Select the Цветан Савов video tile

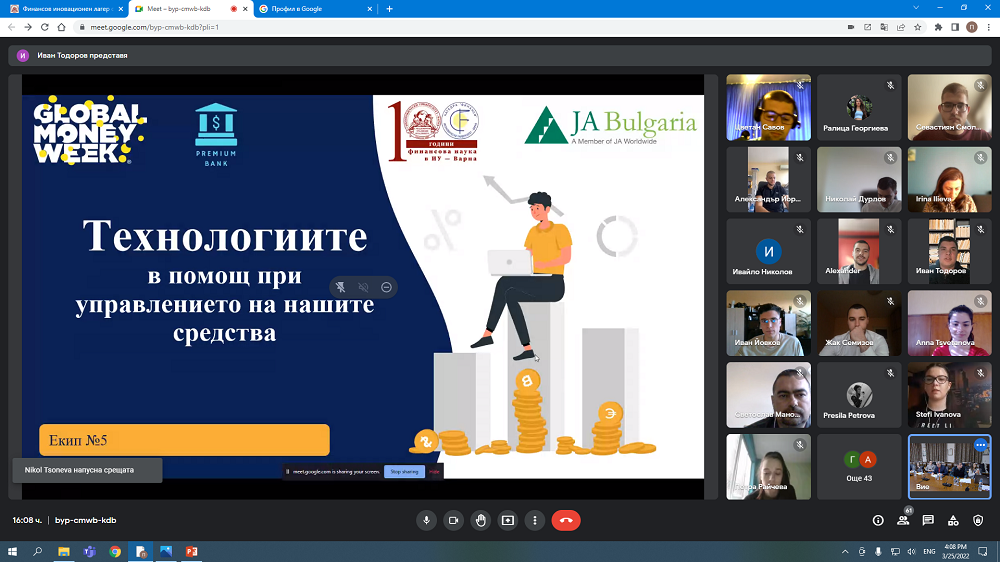pos(768,107)
